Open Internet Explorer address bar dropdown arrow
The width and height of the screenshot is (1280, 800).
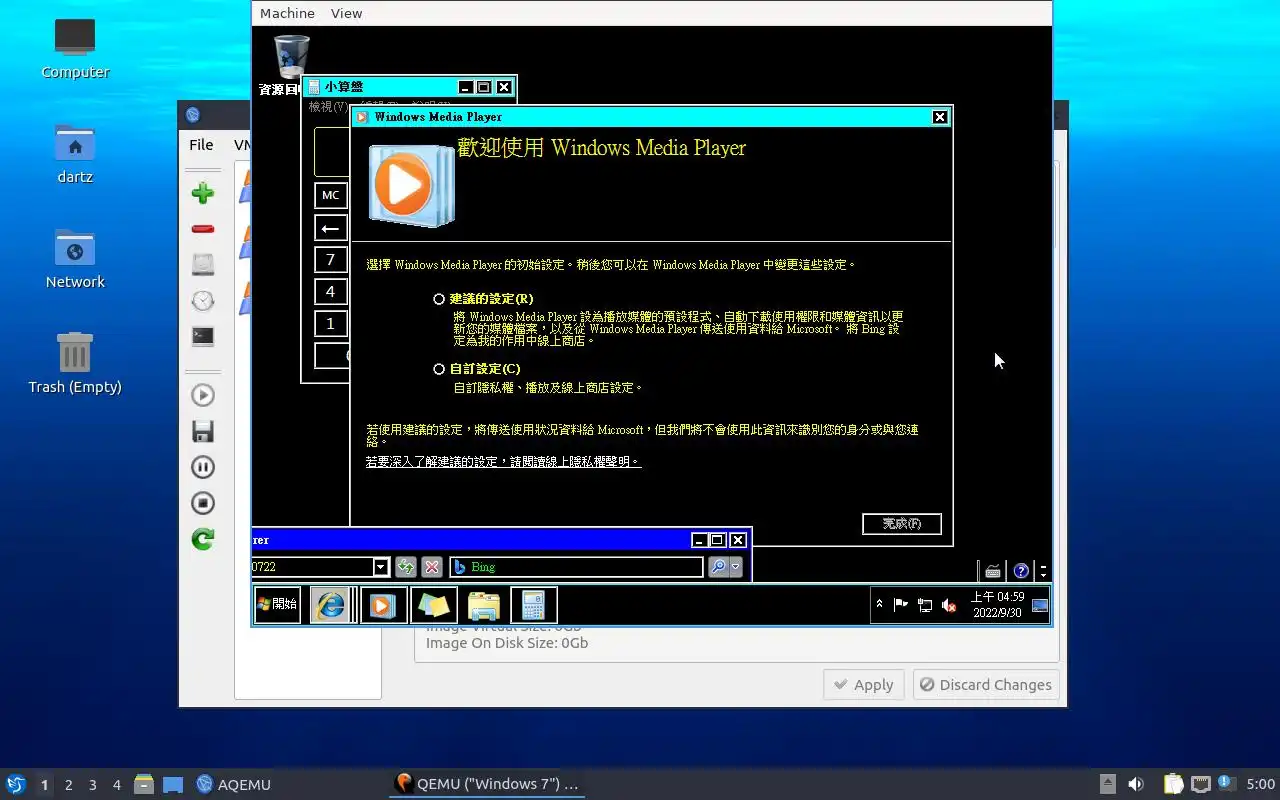pyautogui.click(x=380, y=567)
